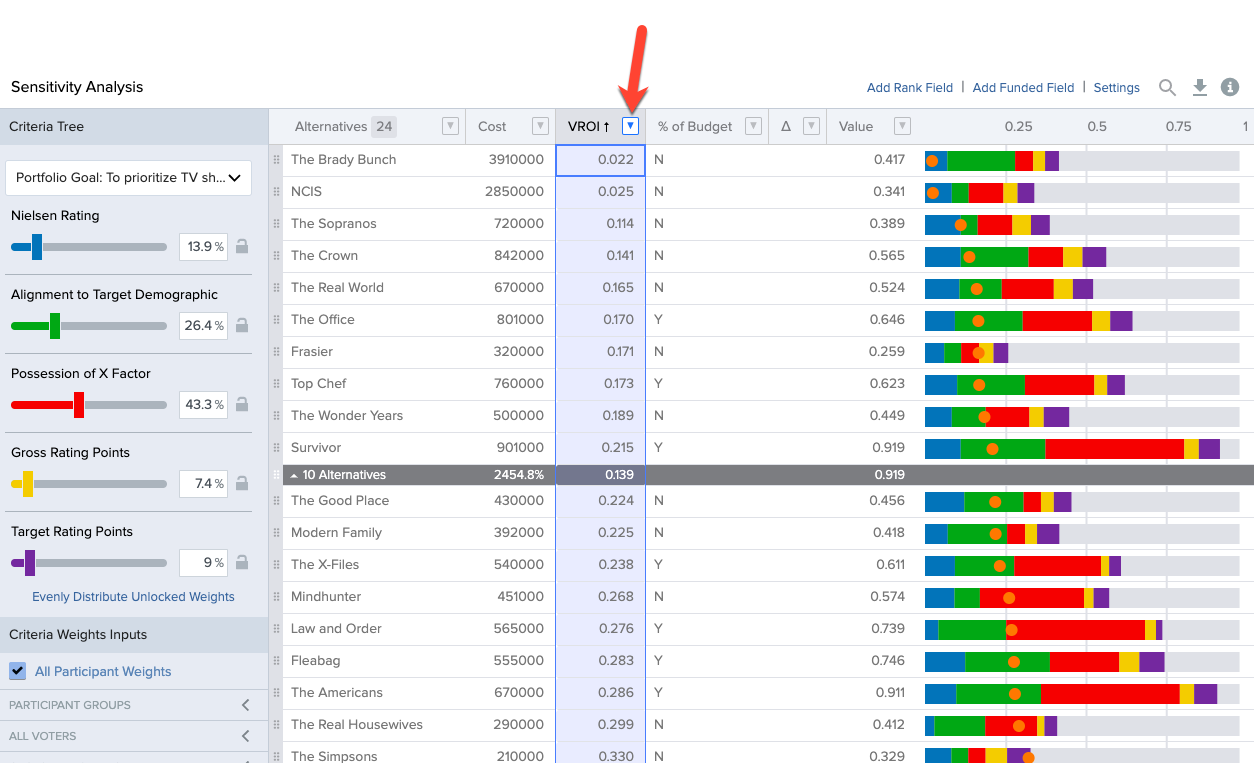The image size is (1254, 763).
Task: Select the VROI cell 0.022
Action: tap(600, 160)
